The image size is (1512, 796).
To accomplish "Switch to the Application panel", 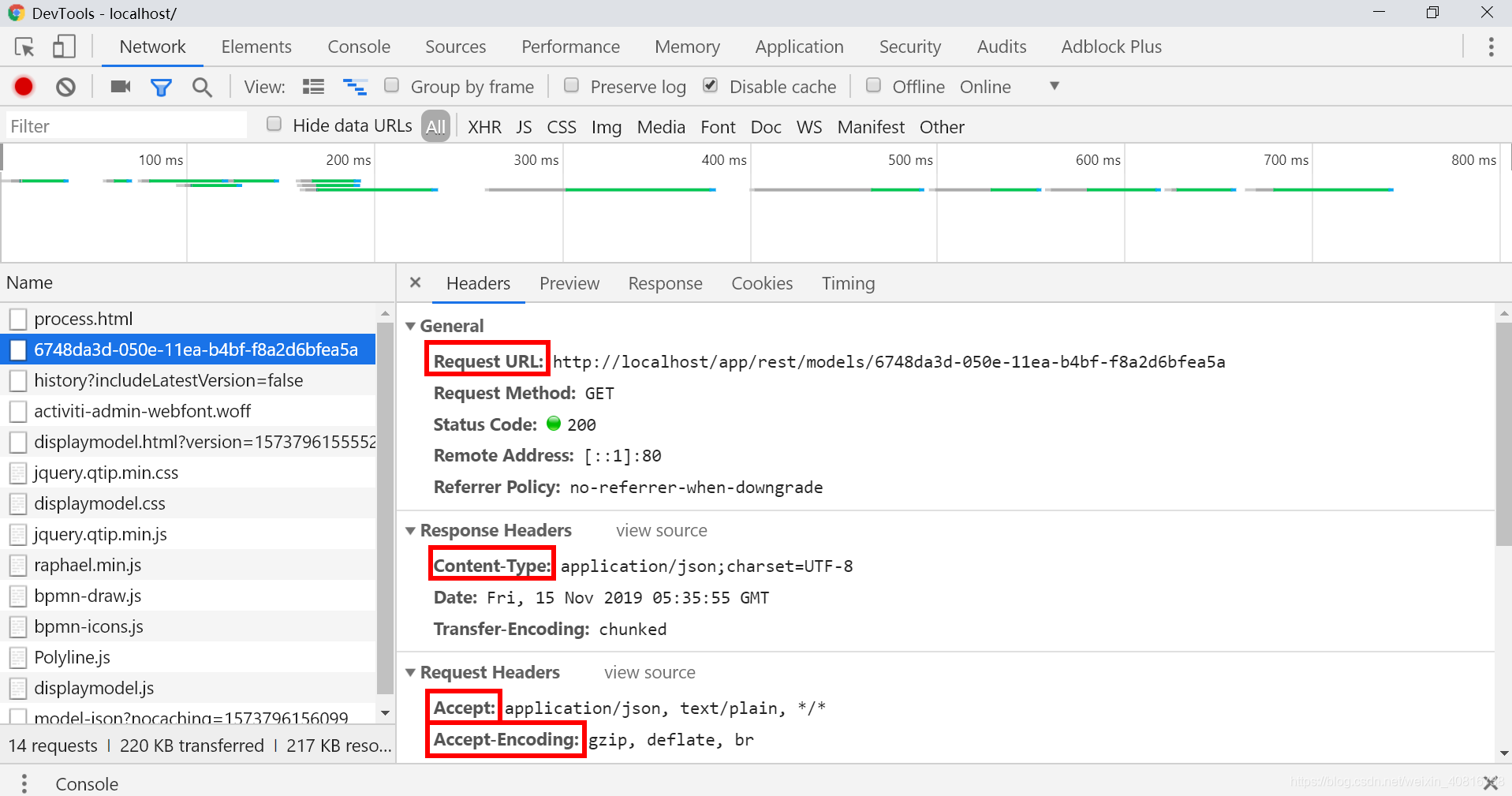I will [x=800, y=47].
